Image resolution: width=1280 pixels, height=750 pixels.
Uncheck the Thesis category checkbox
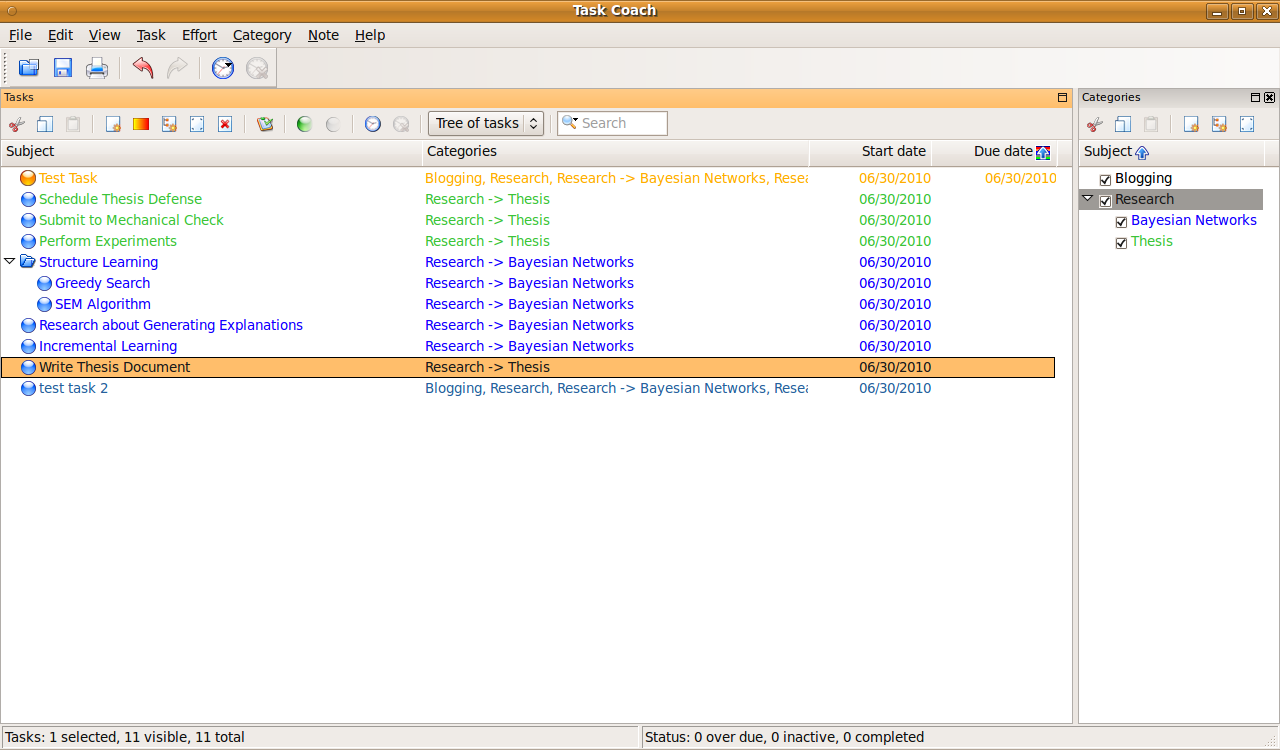tap(1121, 242)
